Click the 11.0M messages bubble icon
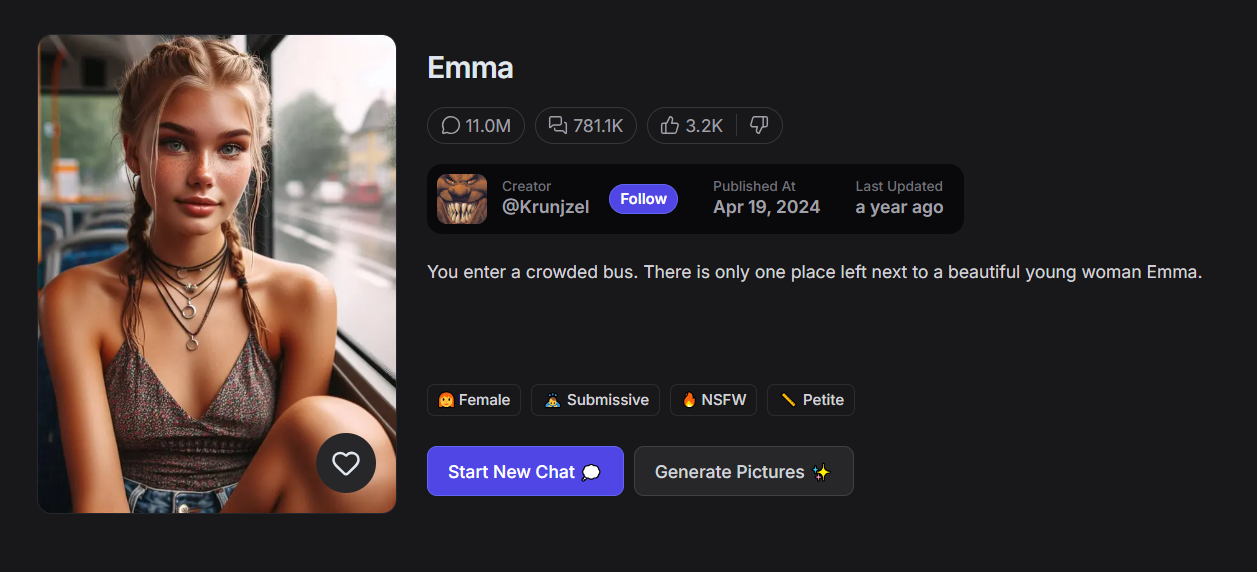1257x572 pixels. pos(451,125)
